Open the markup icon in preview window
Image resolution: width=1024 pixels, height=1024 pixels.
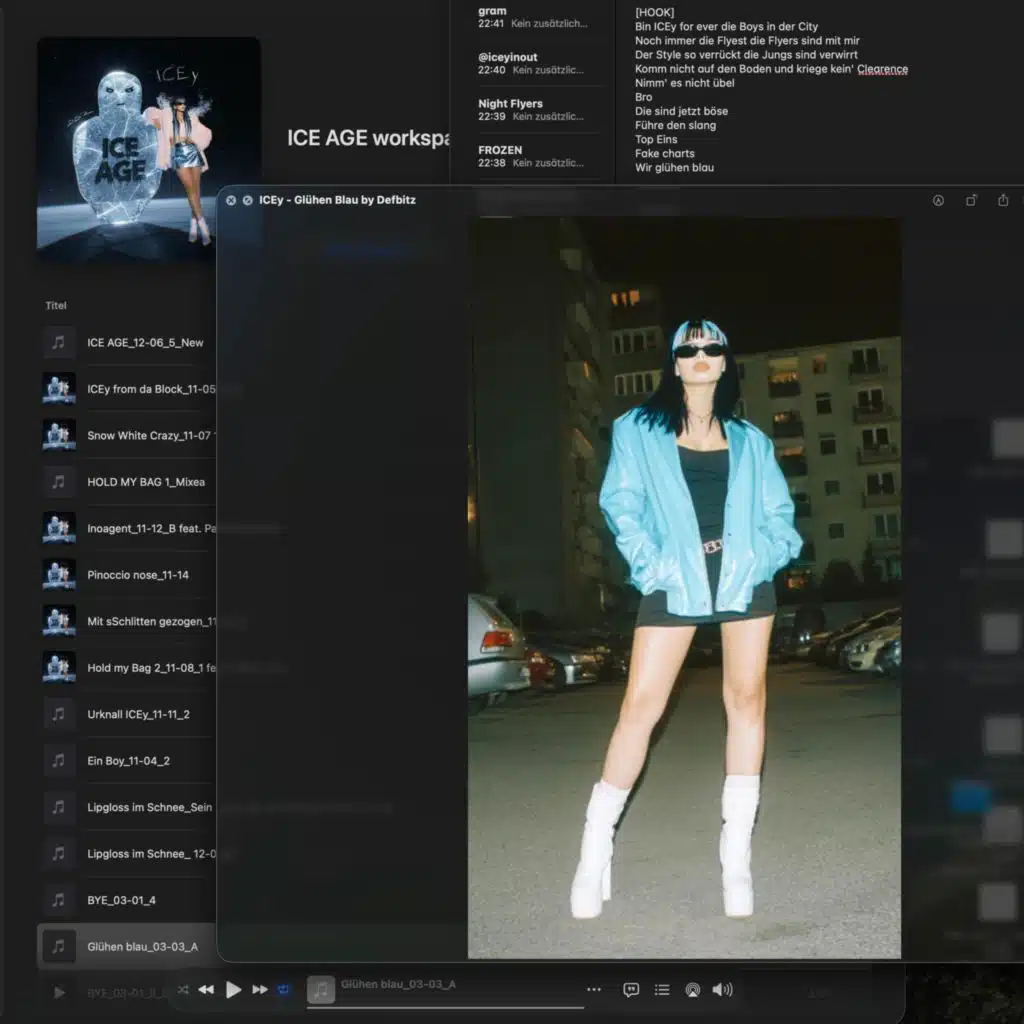coord(938,200)
